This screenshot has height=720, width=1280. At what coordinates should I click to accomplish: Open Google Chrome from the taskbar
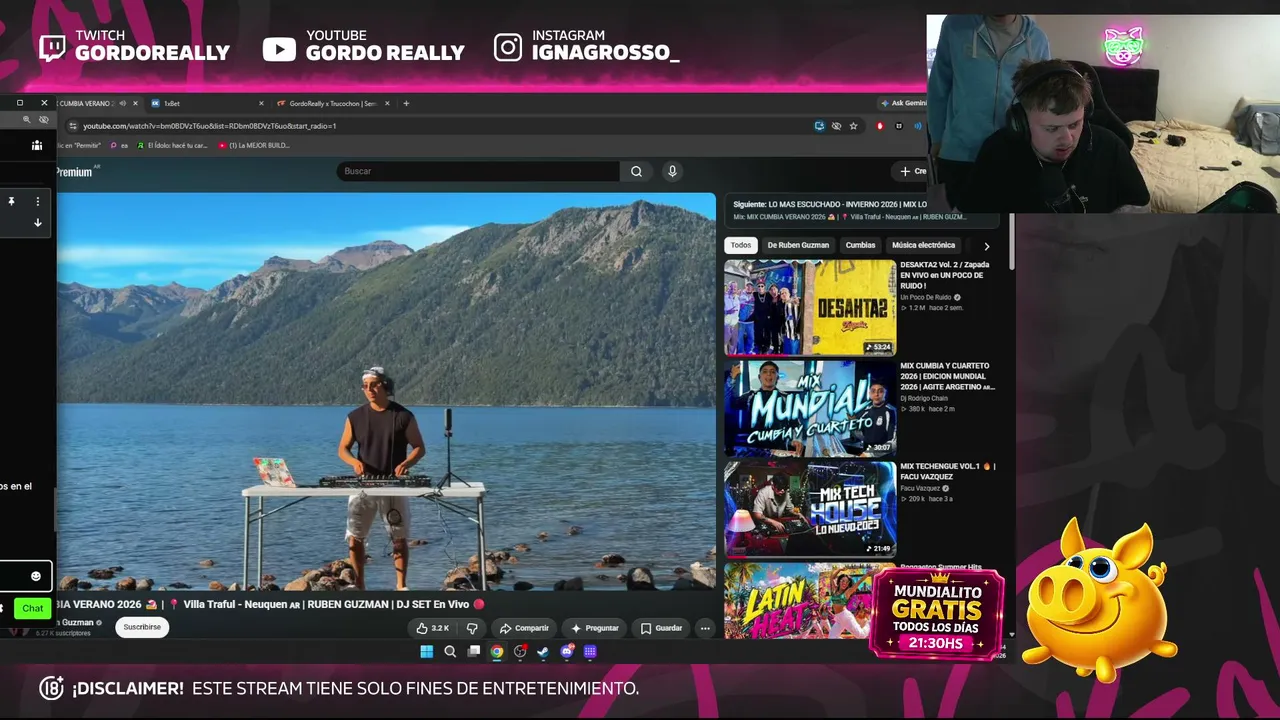click(x=497, y=652)
